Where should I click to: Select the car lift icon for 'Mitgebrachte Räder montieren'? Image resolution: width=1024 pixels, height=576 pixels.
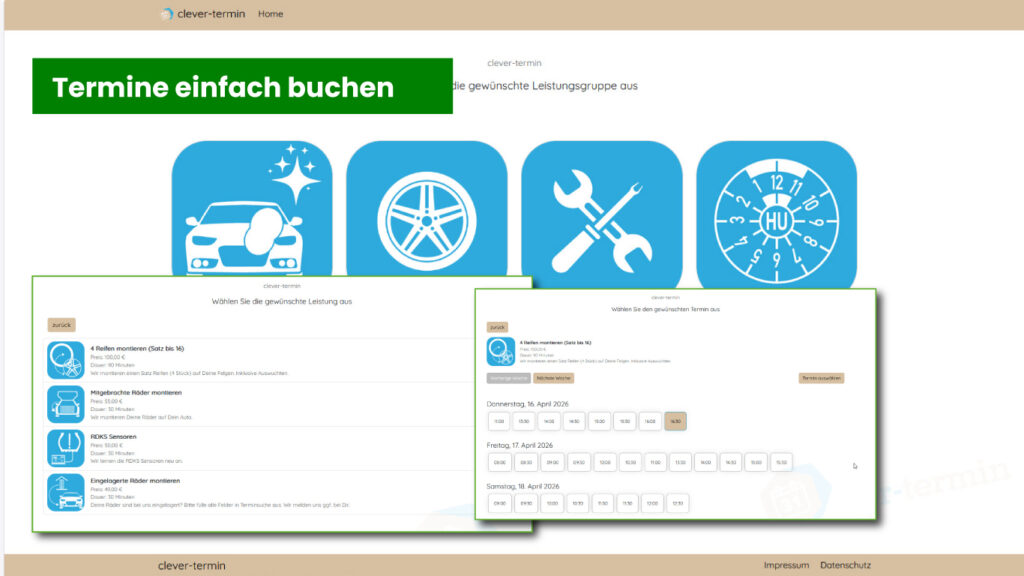coord(64,404)
